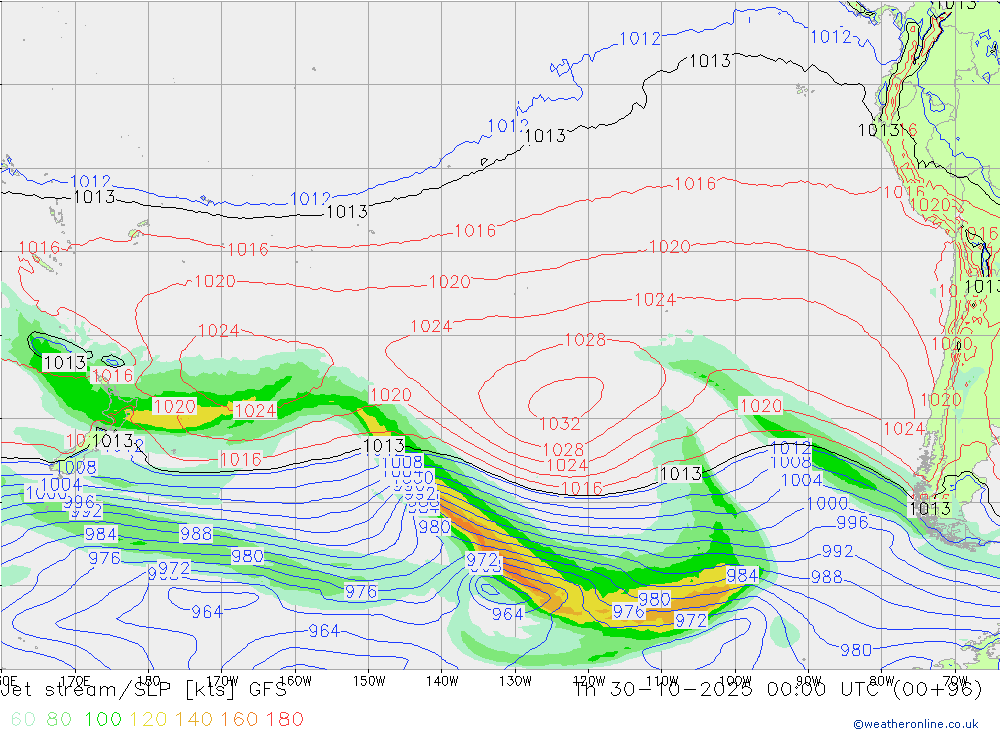Click the 70W longitude axis label

coord(955,681)
